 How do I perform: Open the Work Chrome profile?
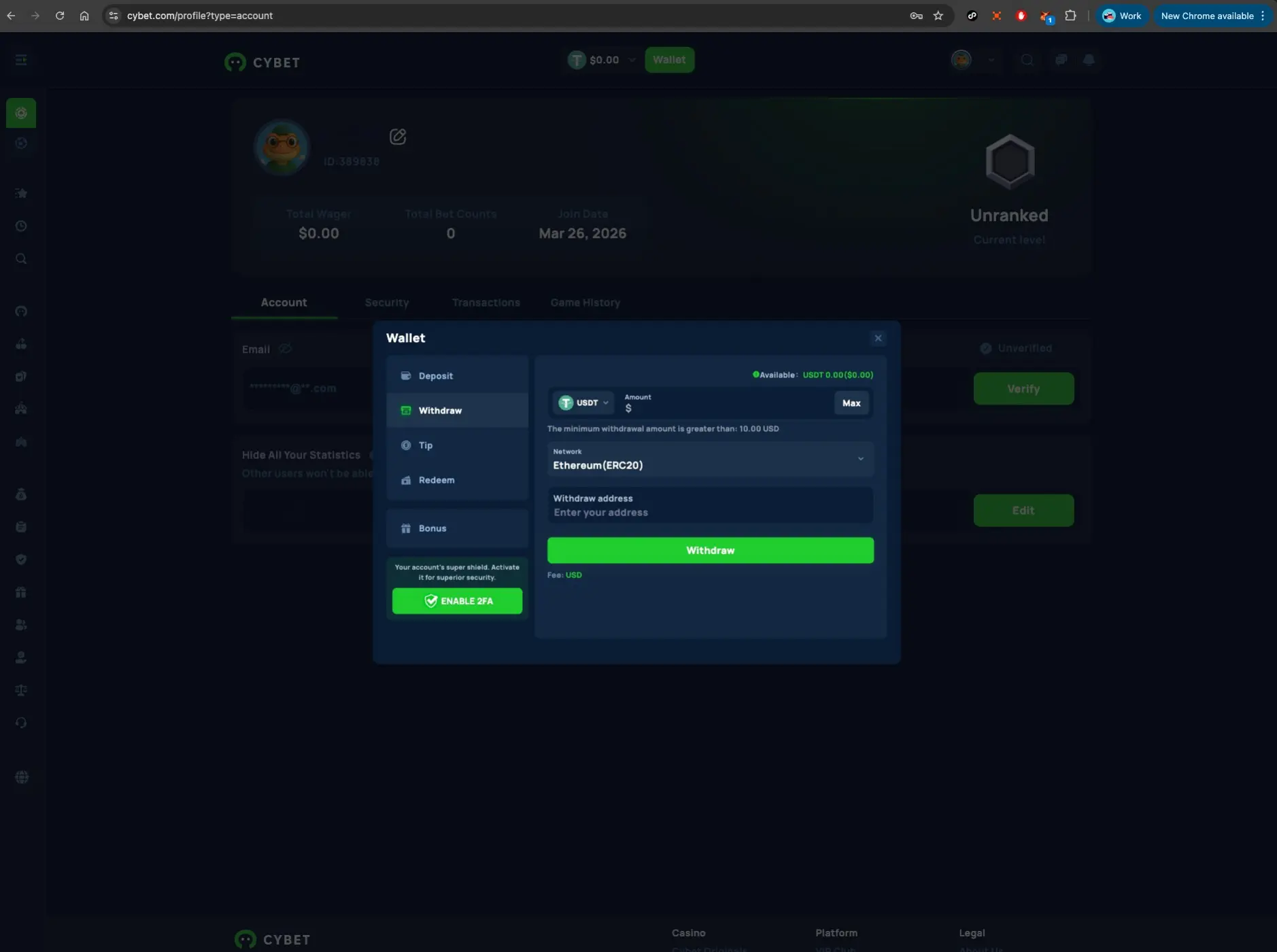pyautogui.click(x=1122, y=16)
